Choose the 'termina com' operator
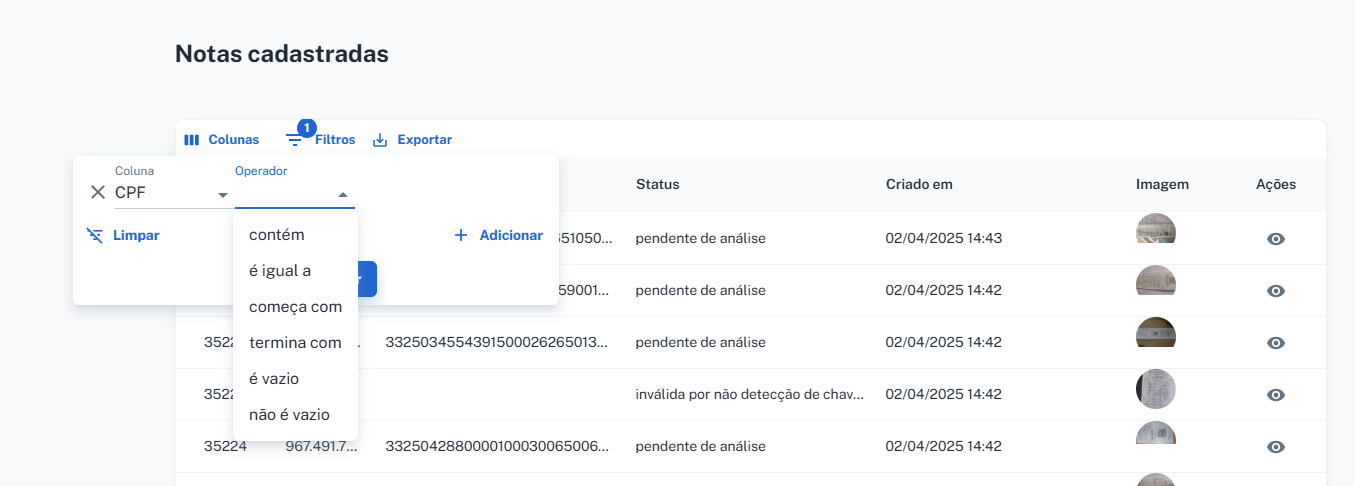 click(295, 343)
